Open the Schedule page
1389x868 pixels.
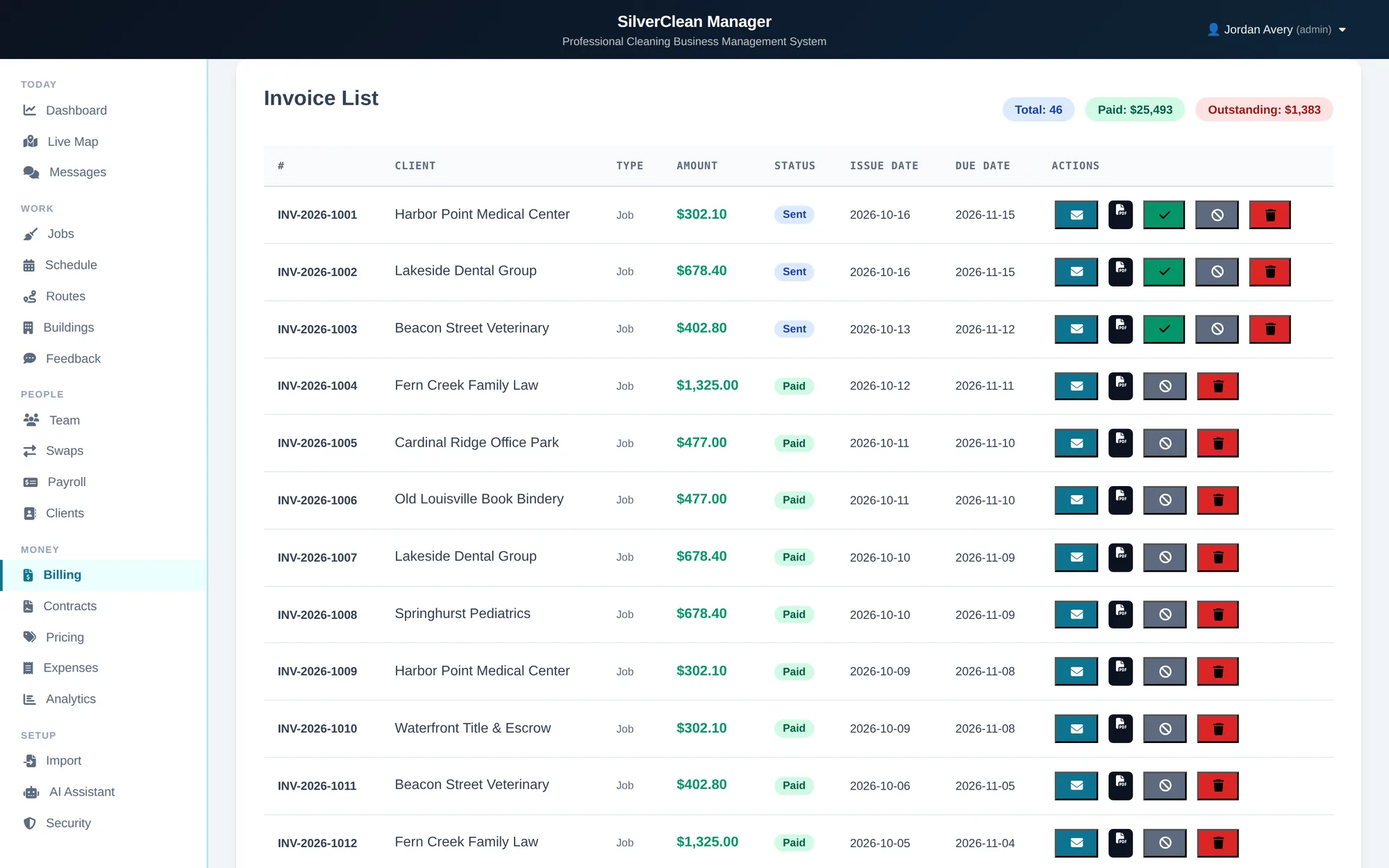point(104,265)
